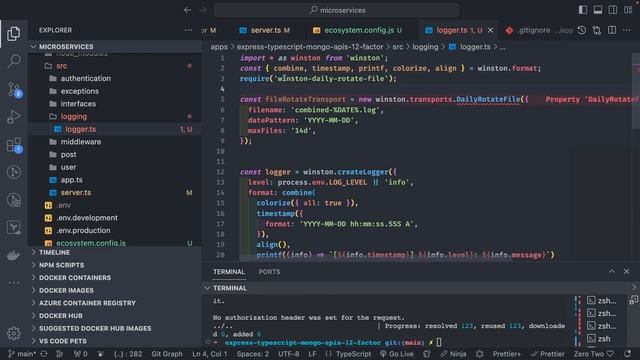Collapse the logging folder

[115, 116]
